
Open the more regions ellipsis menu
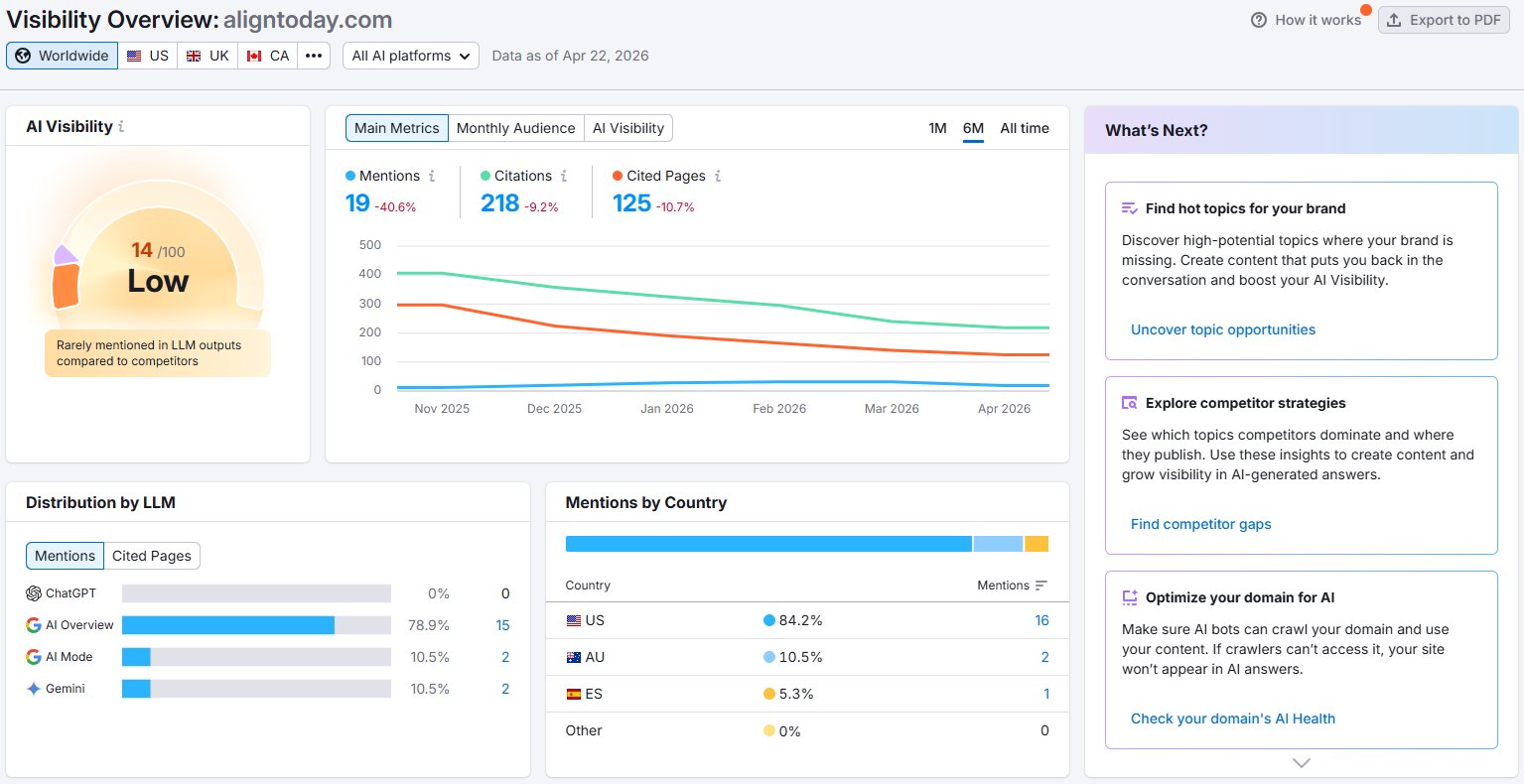314,56
